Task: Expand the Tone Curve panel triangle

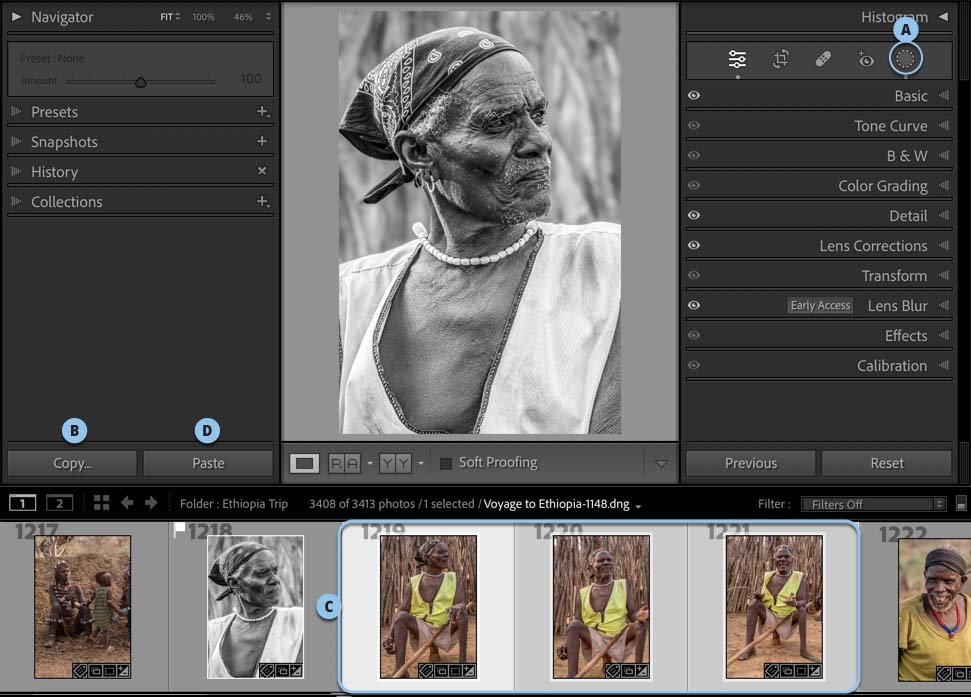Action: 944,125
